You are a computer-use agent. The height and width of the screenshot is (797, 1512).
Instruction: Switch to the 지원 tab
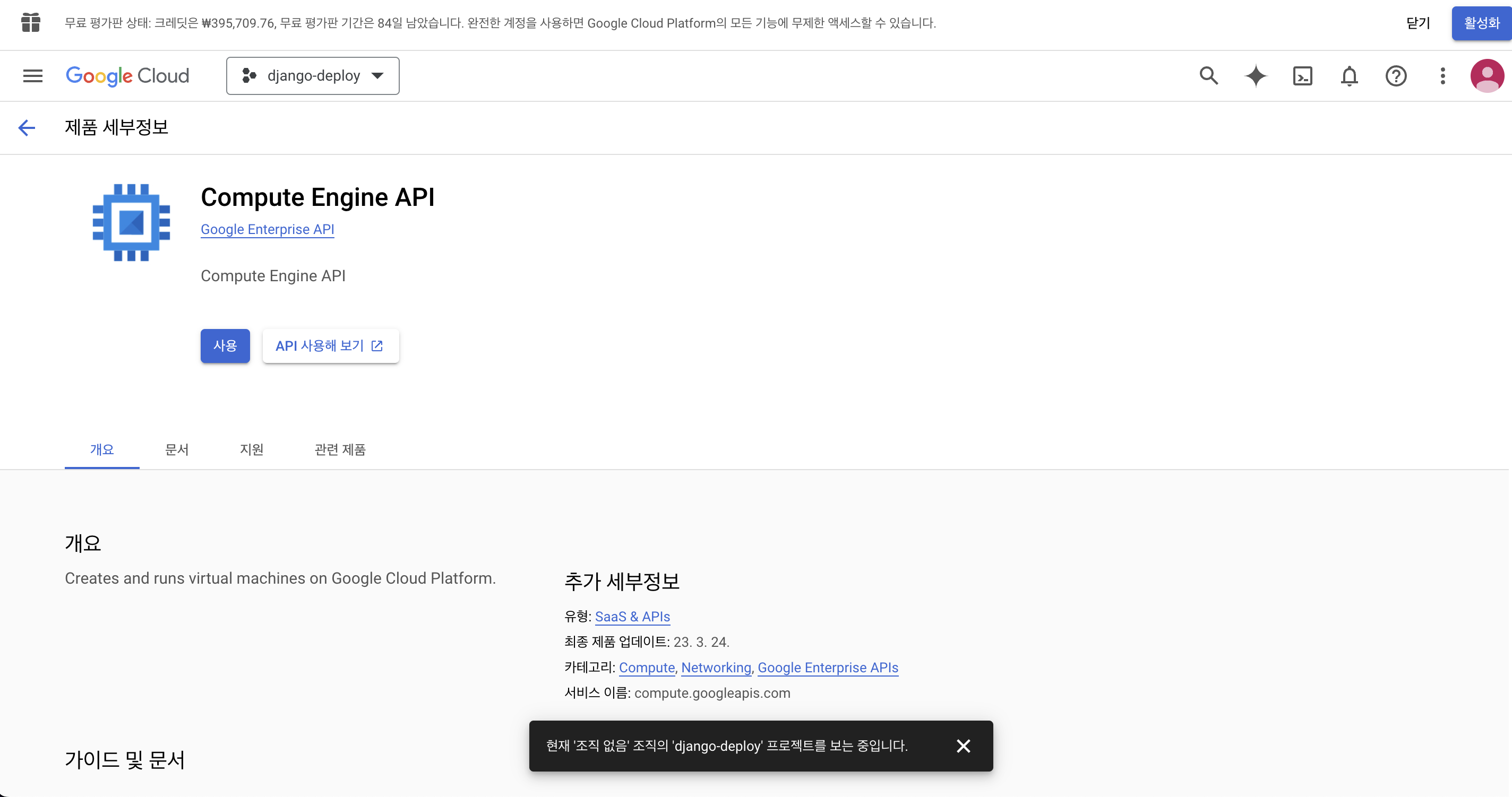[x=252, y=449]
